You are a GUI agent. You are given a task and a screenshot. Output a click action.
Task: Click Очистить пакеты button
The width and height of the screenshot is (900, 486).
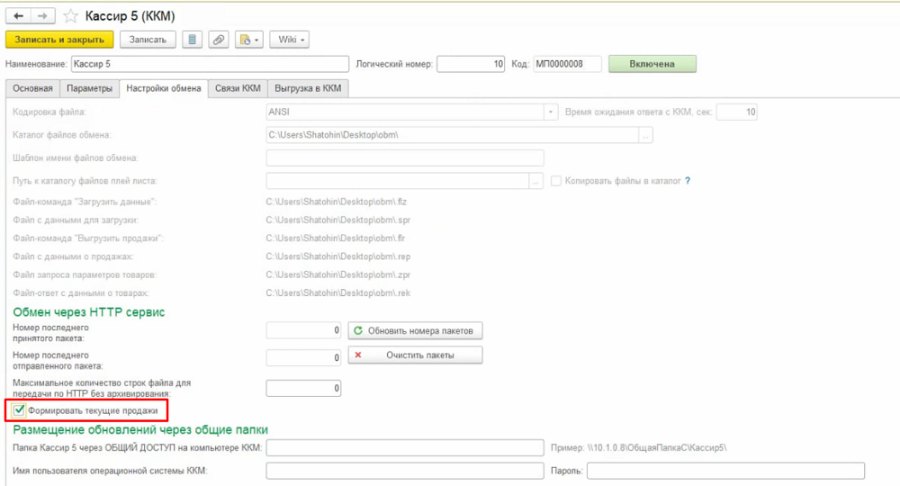click(415, 355)
